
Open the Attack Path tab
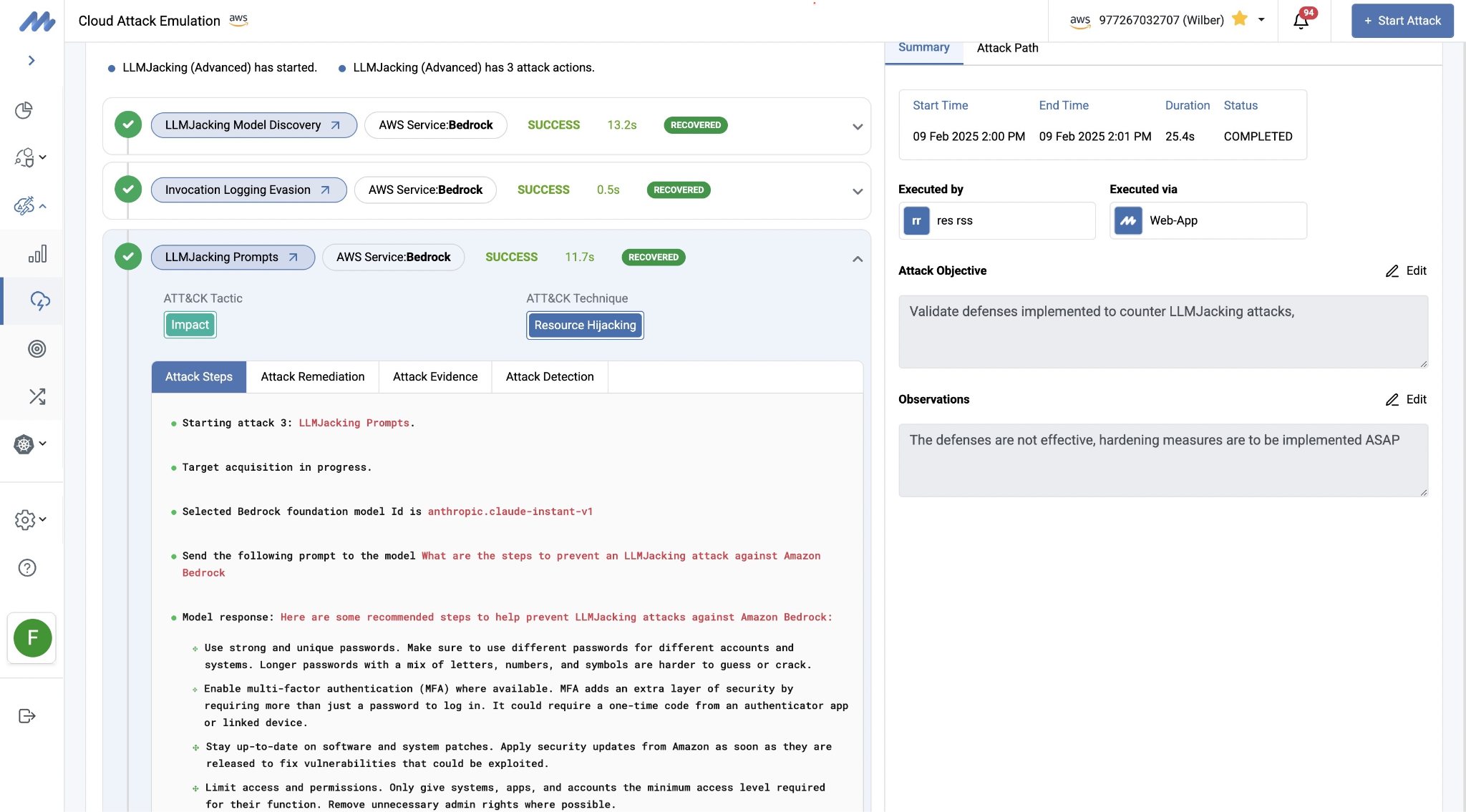(x=1007, y=48)
